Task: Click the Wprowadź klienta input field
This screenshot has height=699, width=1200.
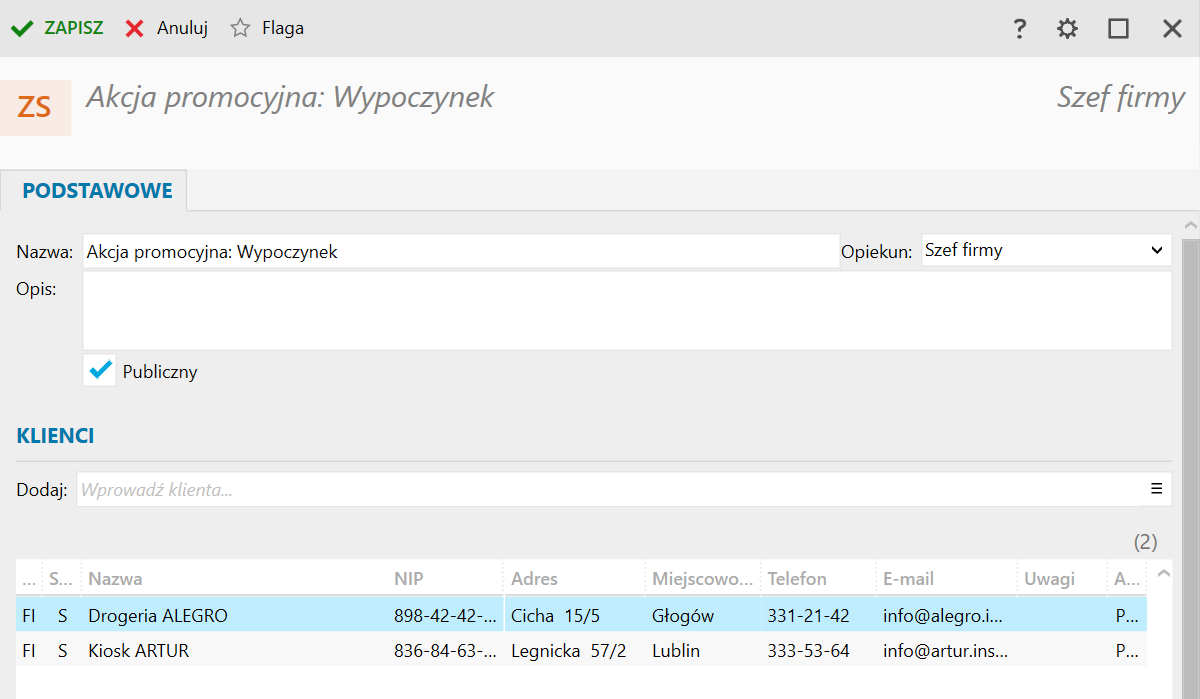Action: [x=610, y=490]
